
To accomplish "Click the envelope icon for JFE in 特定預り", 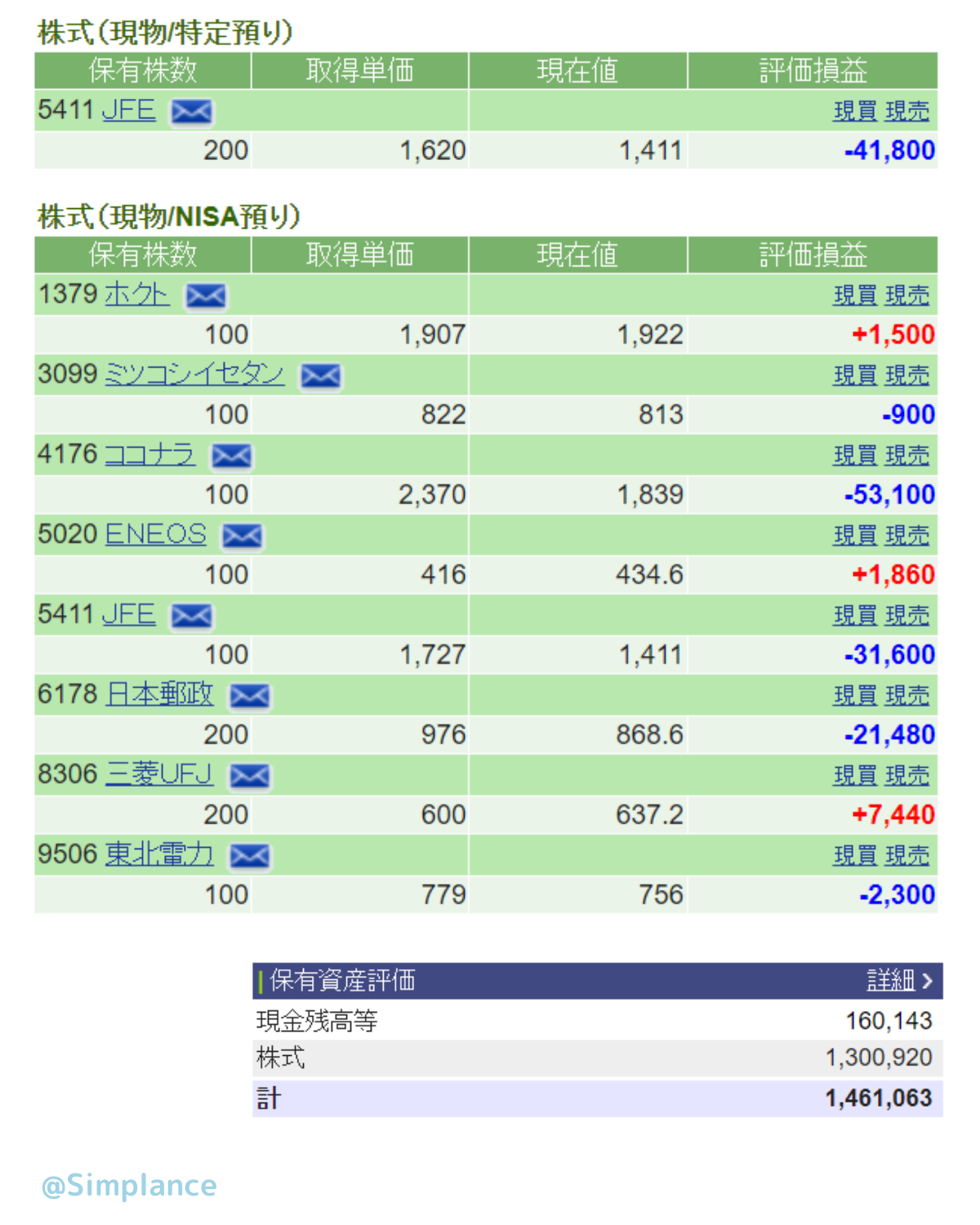I will (192, 112).
